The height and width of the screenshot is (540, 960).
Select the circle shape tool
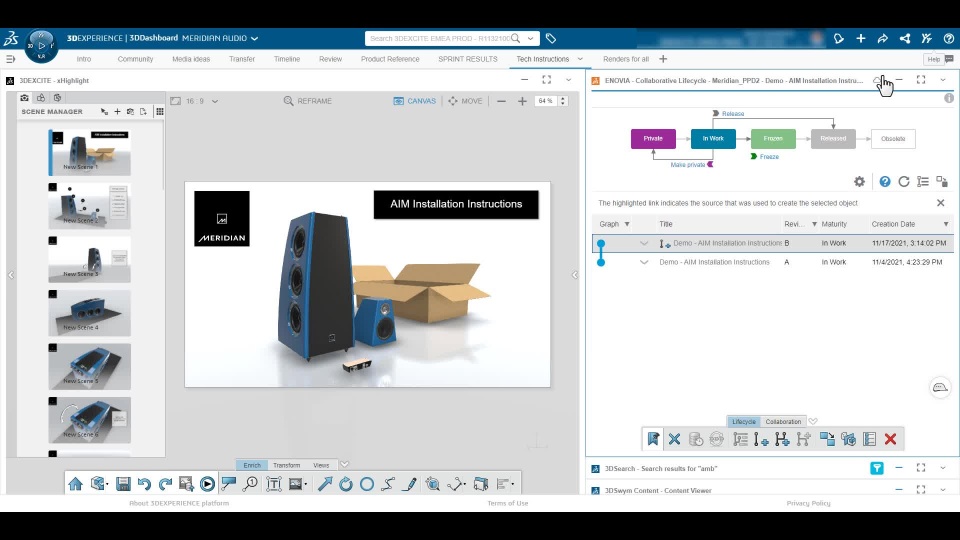point(367,484)
